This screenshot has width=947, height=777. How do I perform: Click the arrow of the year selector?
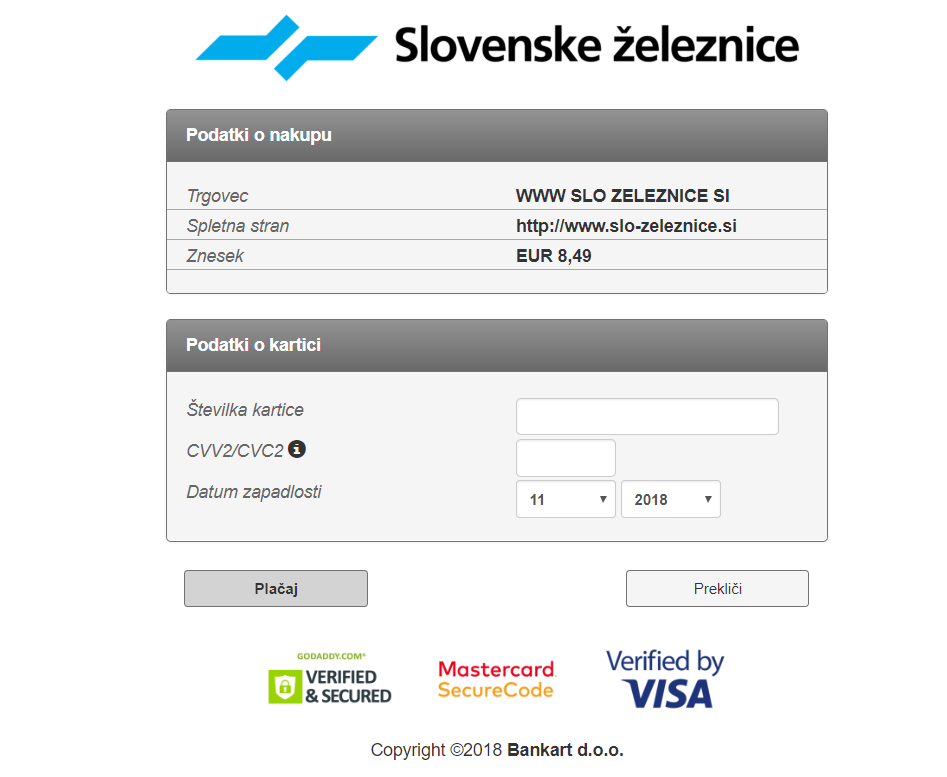[708, 499]
